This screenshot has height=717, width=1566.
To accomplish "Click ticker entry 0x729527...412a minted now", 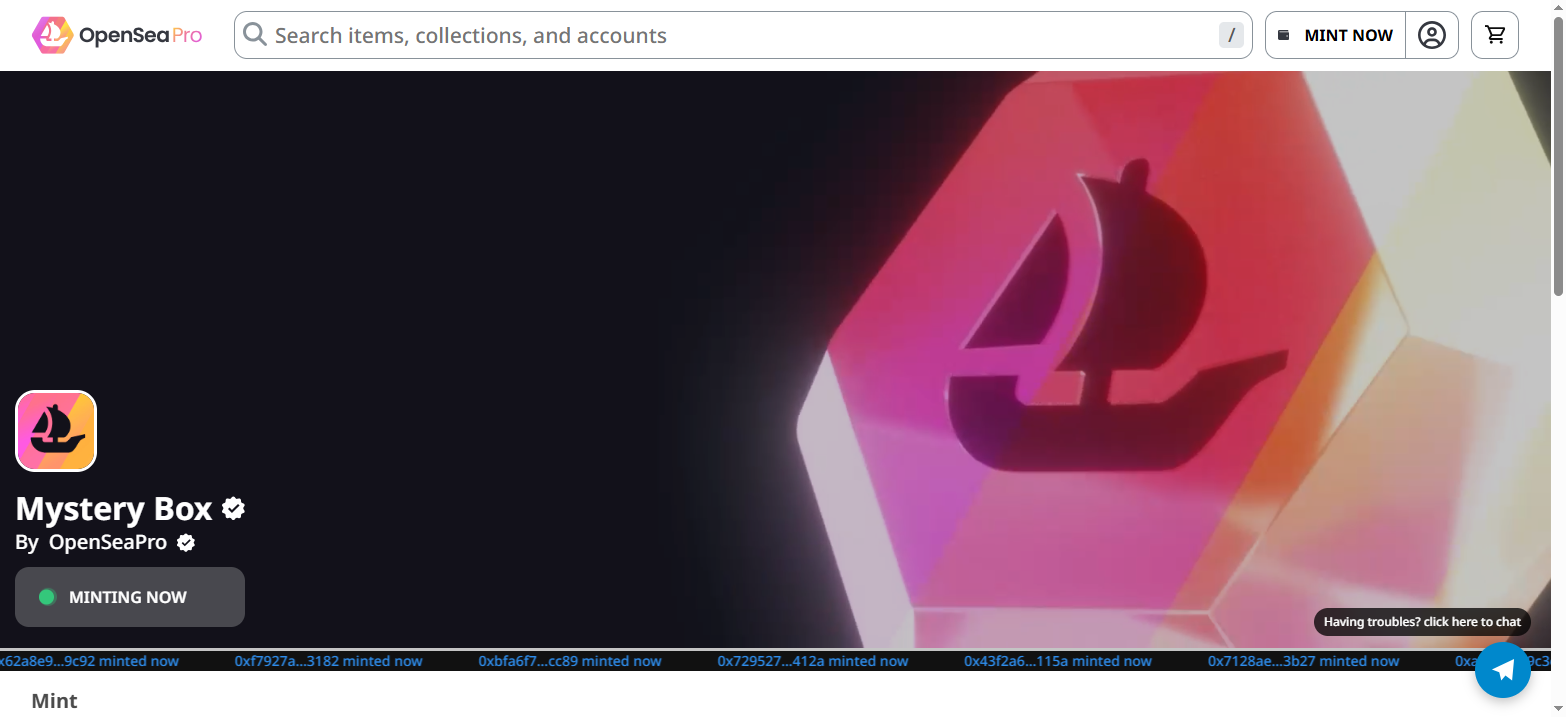I will (x=813, y=661).
